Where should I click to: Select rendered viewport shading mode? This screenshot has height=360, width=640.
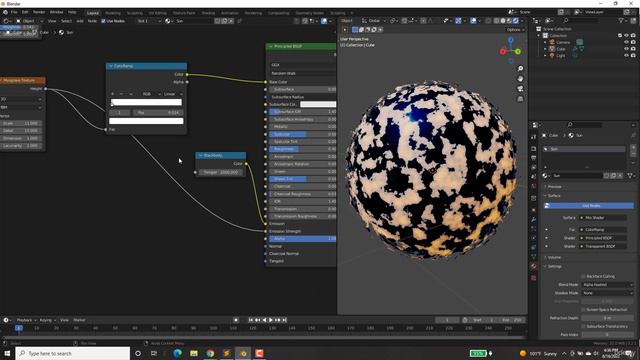tap(516, 20)
